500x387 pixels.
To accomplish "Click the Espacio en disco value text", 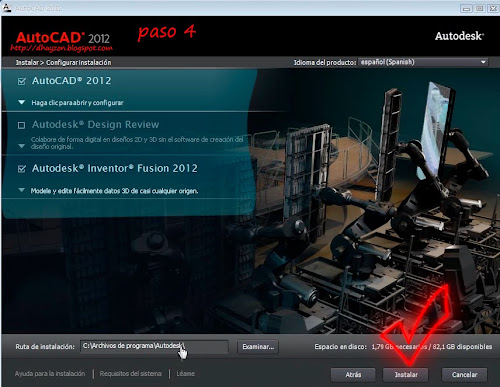I will point(432,347).
